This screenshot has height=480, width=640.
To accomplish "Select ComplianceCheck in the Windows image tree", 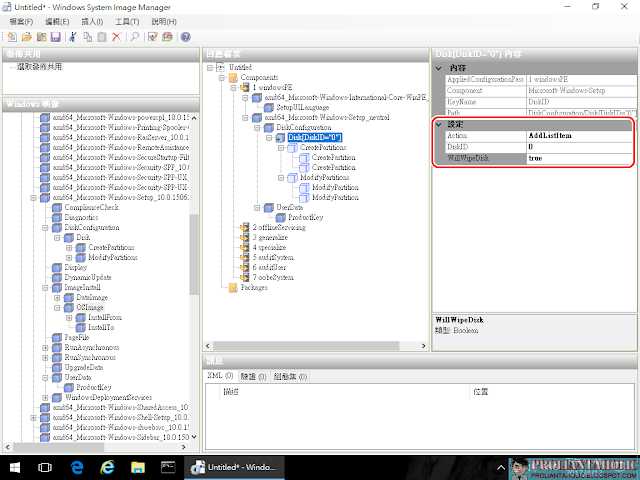I will tap(91, 207).
